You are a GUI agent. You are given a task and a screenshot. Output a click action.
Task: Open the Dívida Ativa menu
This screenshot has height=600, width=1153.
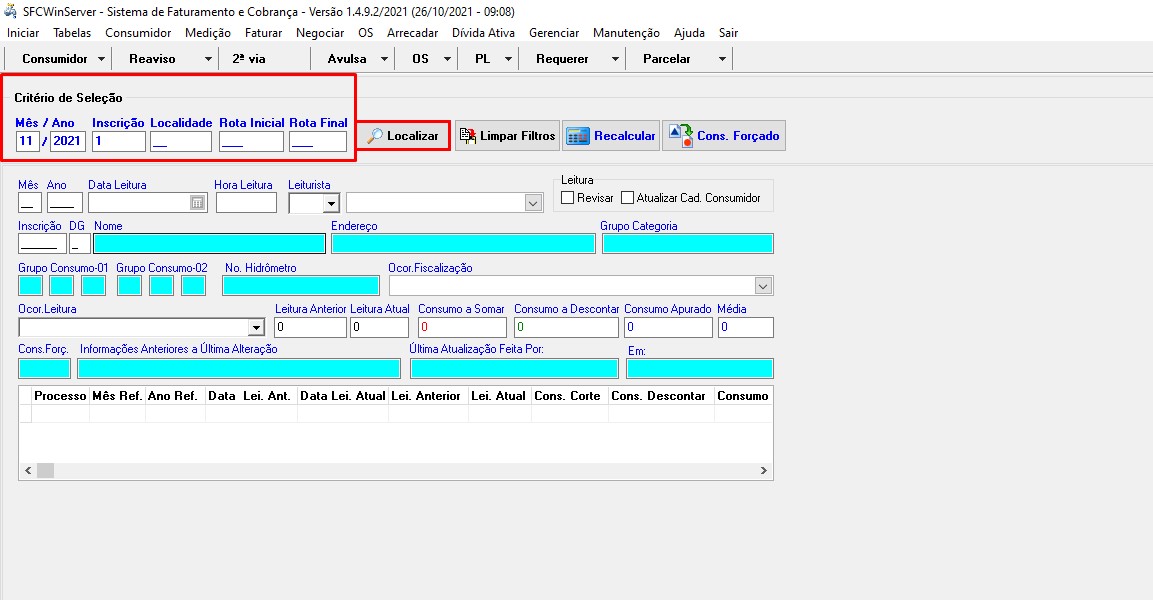pos(483,33)
